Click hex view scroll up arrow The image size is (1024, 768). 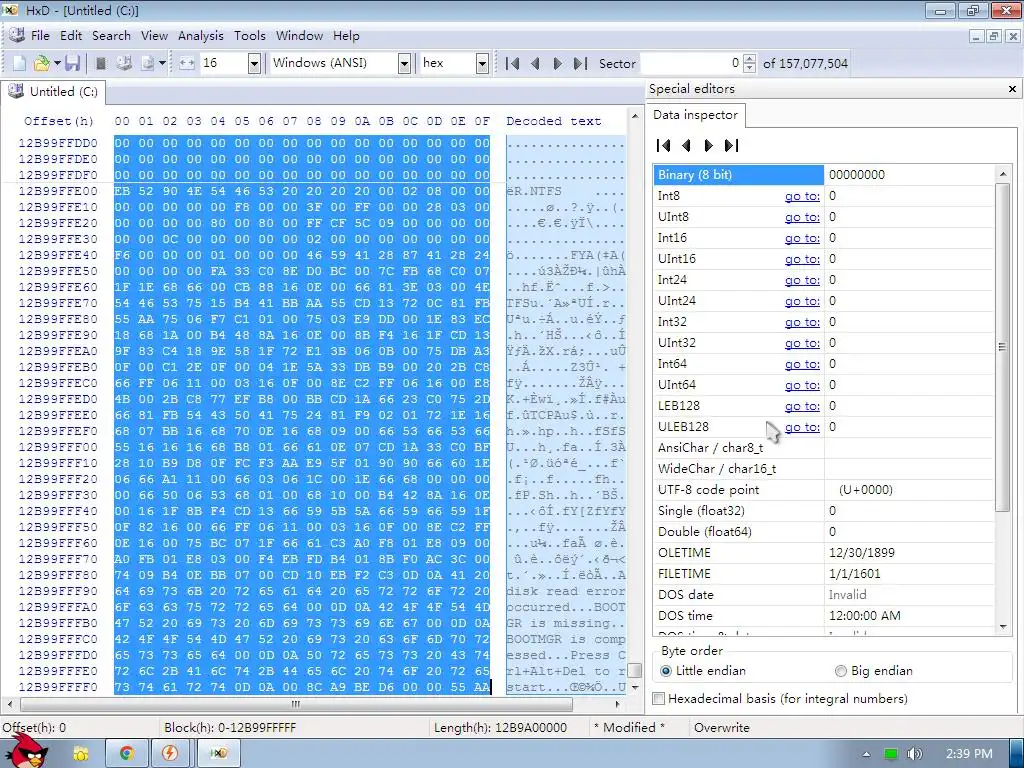[634, 116]
